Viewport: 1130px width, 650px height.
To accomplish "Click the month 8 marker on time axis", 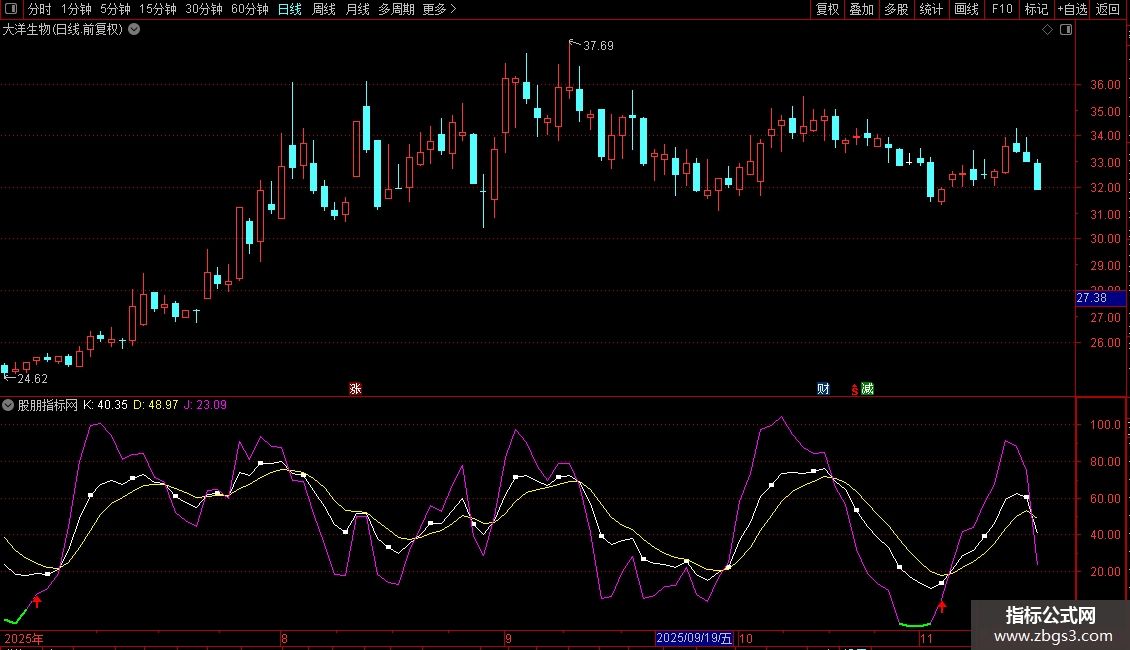I will tap(285, 638).
